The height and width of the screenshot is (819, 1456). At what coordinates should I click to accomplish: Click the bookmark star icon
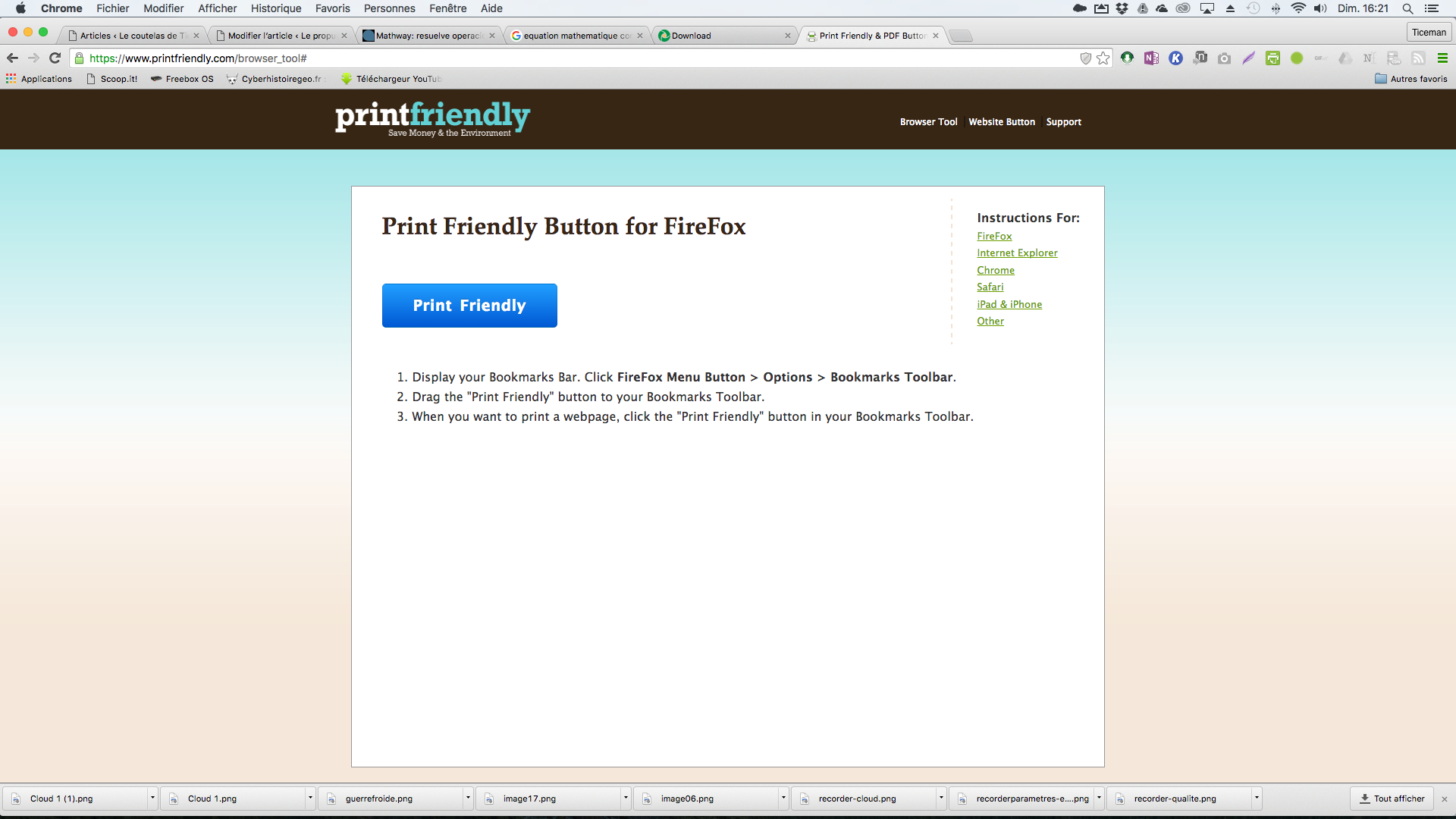[1103, 58]
